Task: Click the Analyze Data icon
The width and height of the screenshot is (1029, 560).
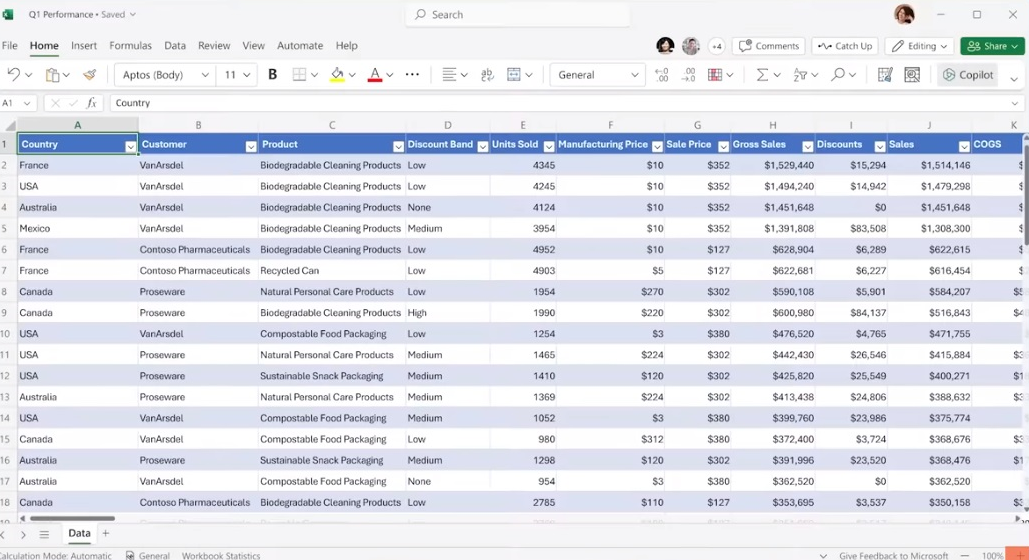Action: [x=912, y=75]
